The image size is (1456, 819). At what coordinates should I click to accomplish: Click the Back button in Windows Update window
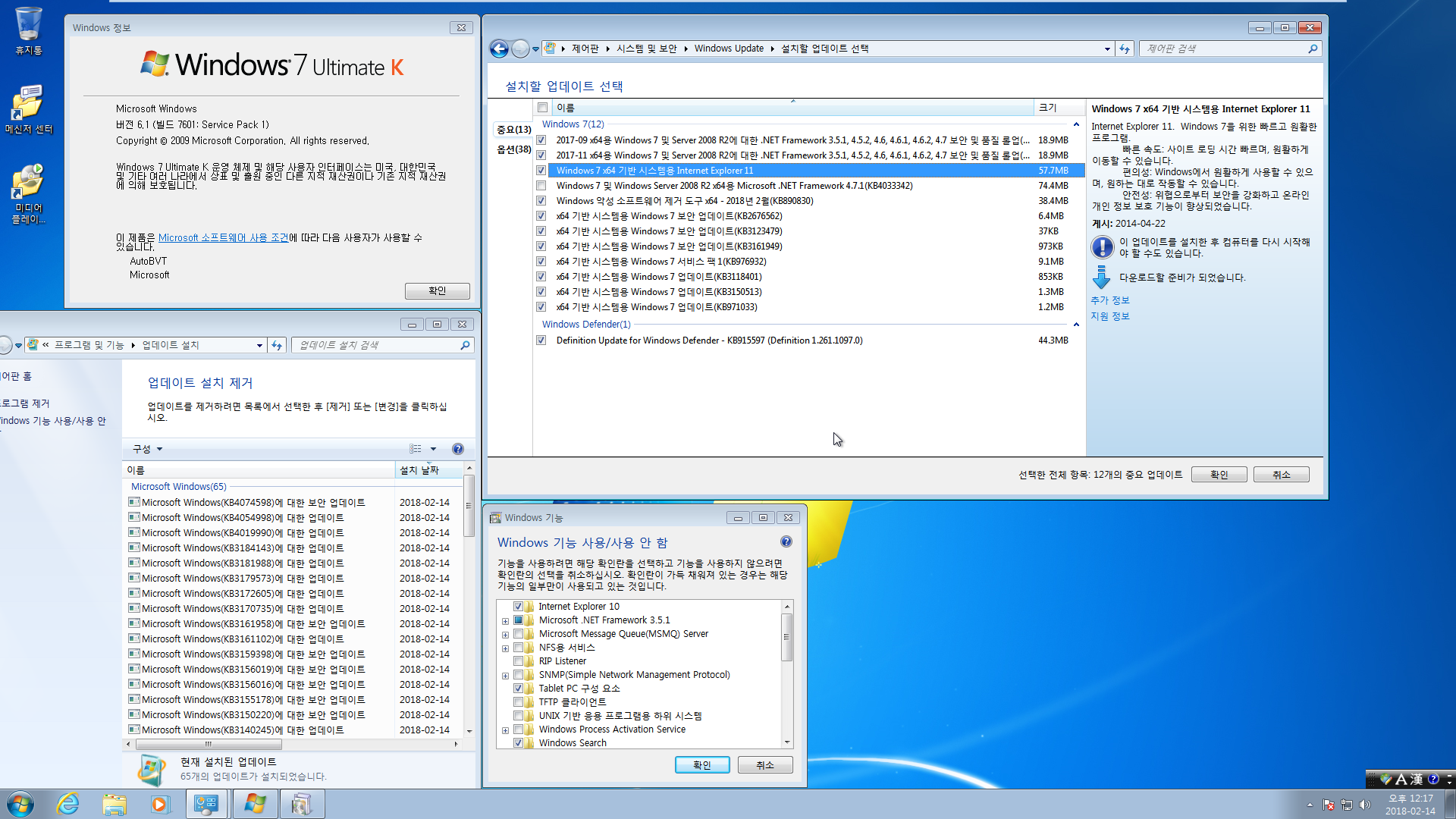(499, 49)
